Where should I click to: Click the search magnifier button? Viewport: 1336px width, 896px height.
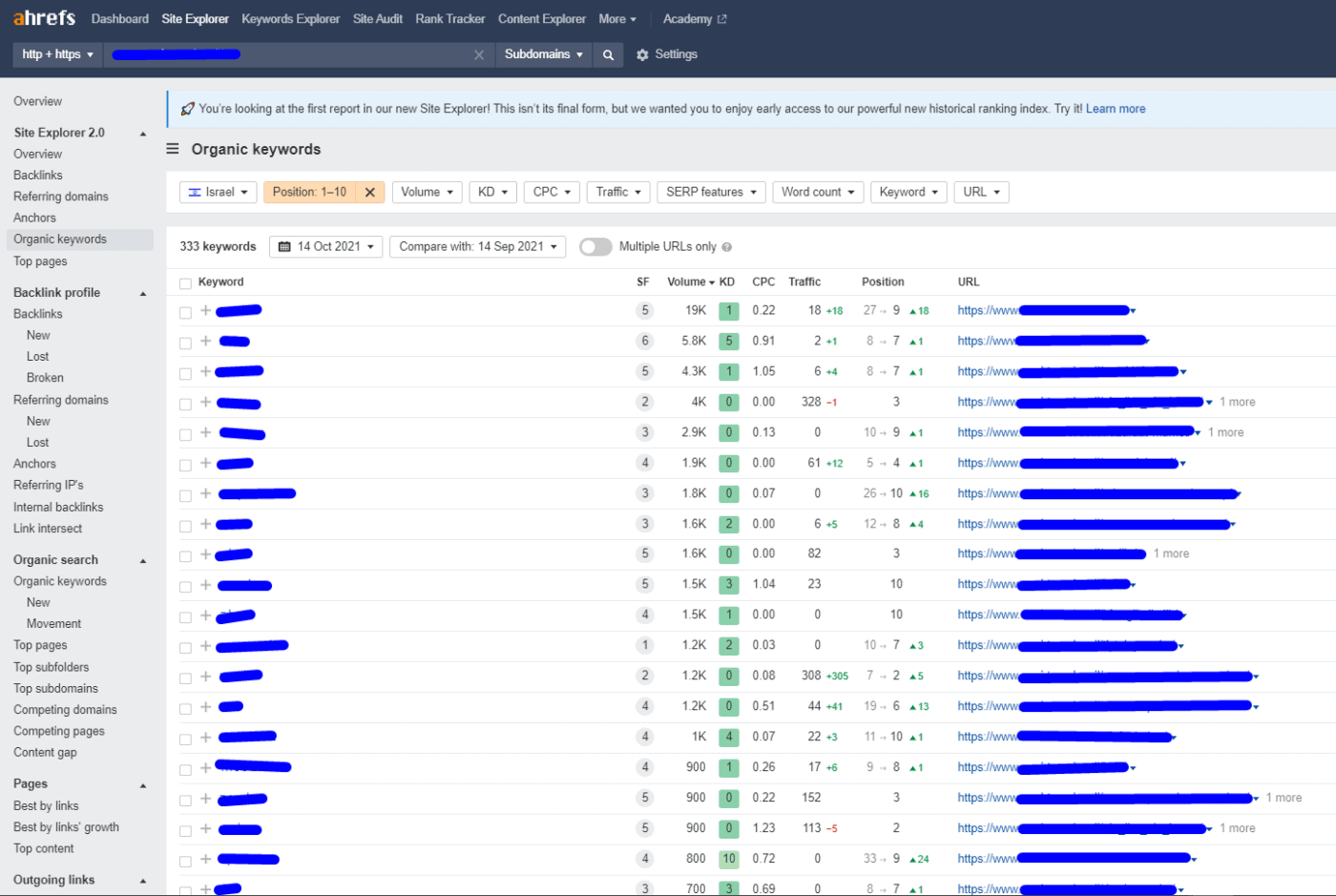[x=608, y=55]
